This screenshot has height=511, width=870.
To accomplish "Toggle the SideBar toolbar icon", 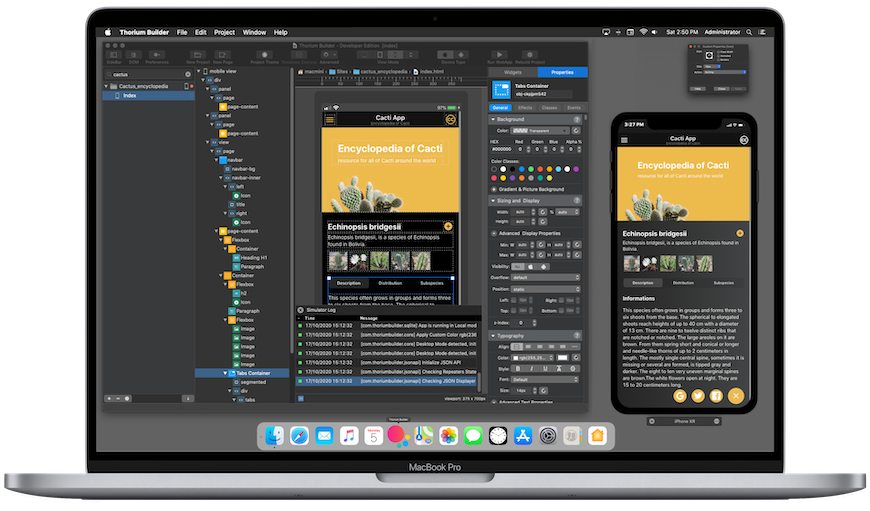I will pyautogui.click(x=114, y=55).
